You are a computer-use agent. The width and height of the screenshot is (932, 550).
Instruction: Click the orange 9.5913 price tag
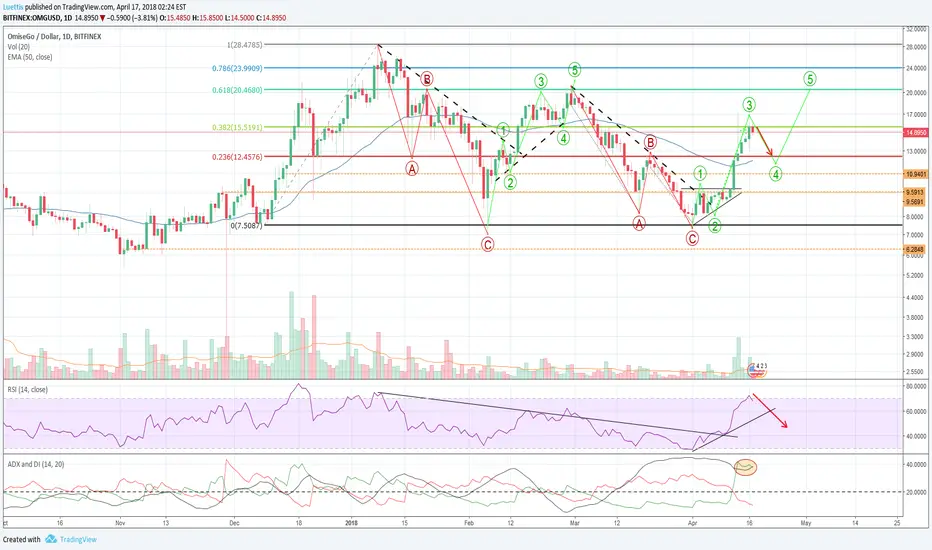pos(915,193)
